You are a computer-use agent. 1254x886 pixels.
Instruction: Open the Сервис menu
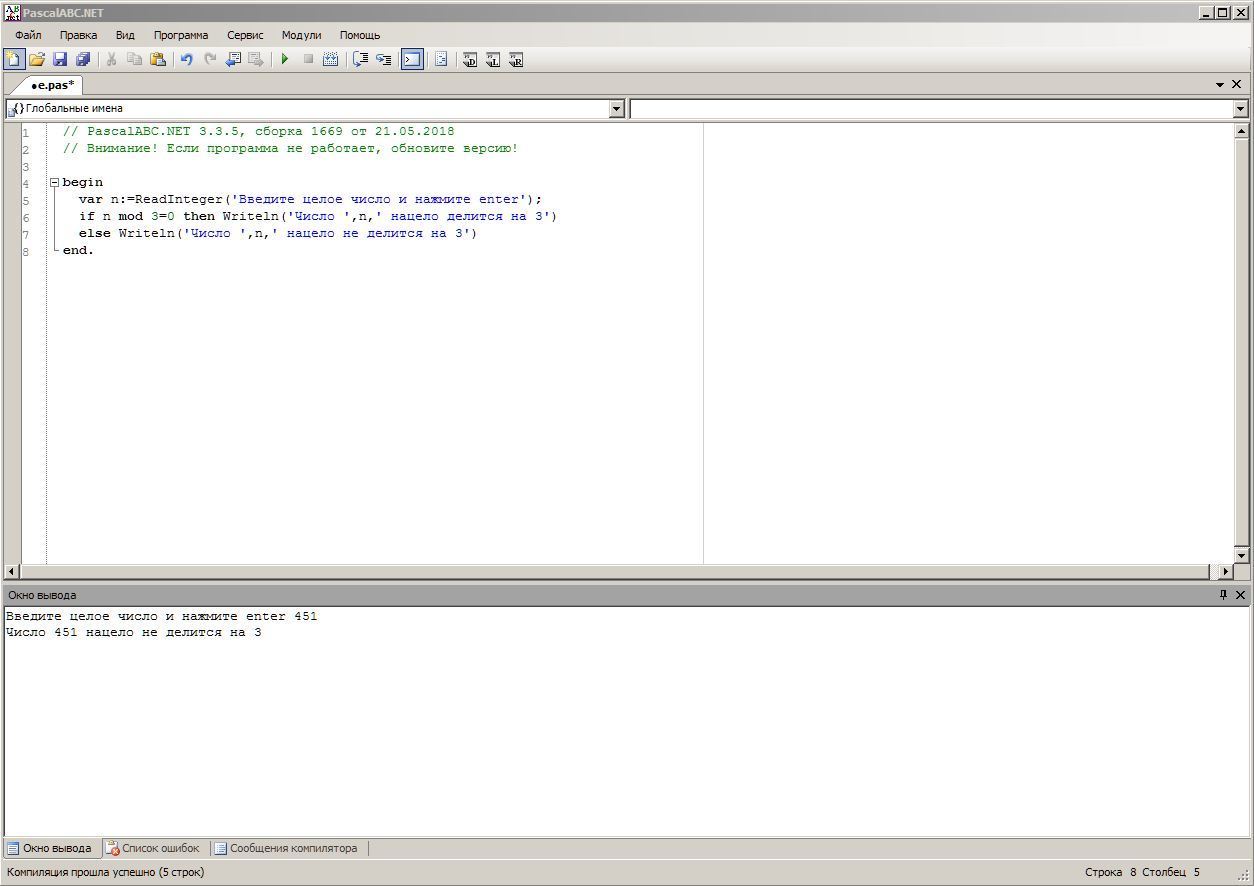245,35
